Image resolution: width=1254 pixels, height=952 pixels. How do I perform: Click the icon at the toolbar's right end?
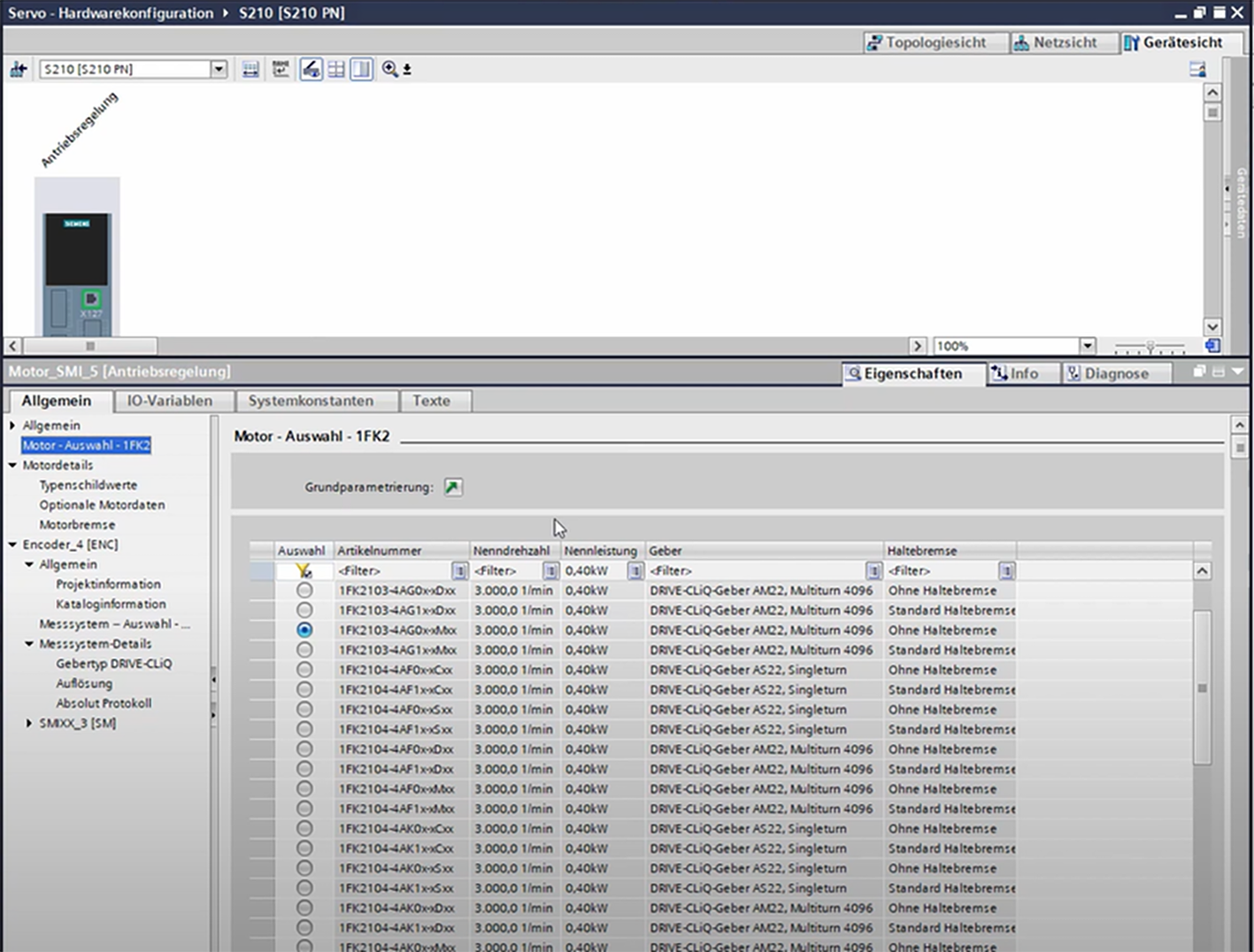click(x=1197, y=69)
